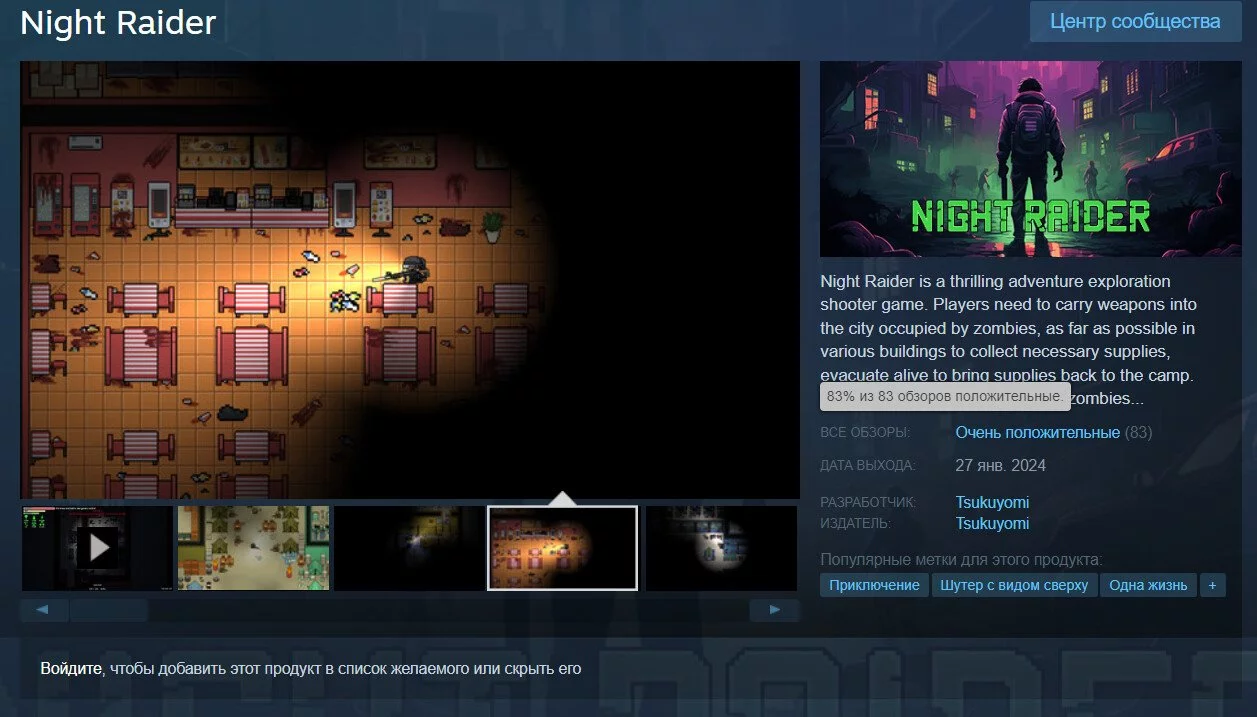Click the left arrow of thumbnail strip

point(44,610)
